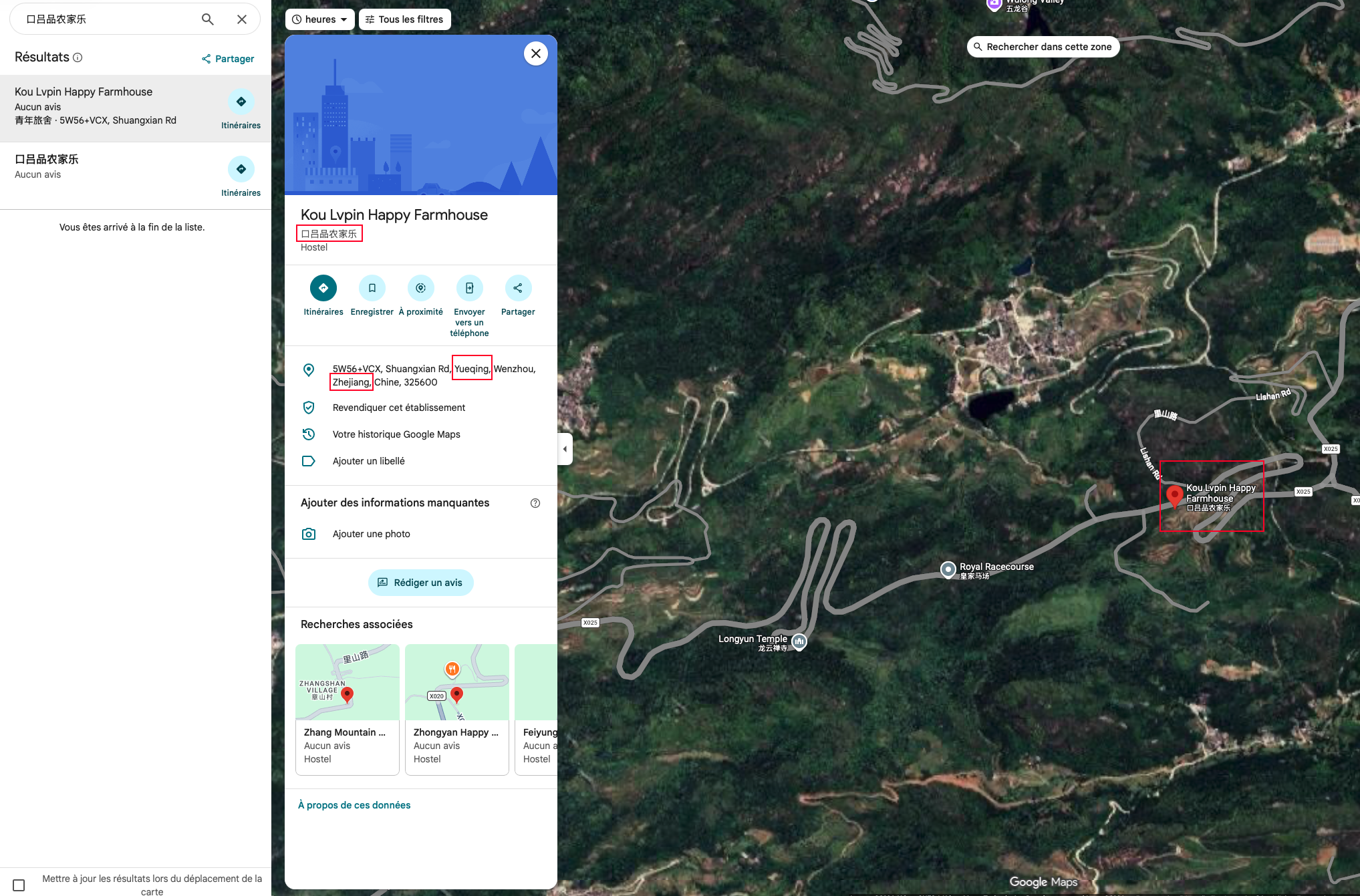Open the heures filter dropdown

coord(320,19)
